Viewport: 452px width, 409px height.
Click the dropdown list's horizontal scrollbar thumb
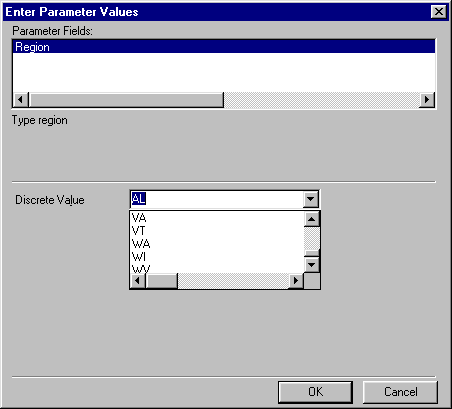coord(162,281)
